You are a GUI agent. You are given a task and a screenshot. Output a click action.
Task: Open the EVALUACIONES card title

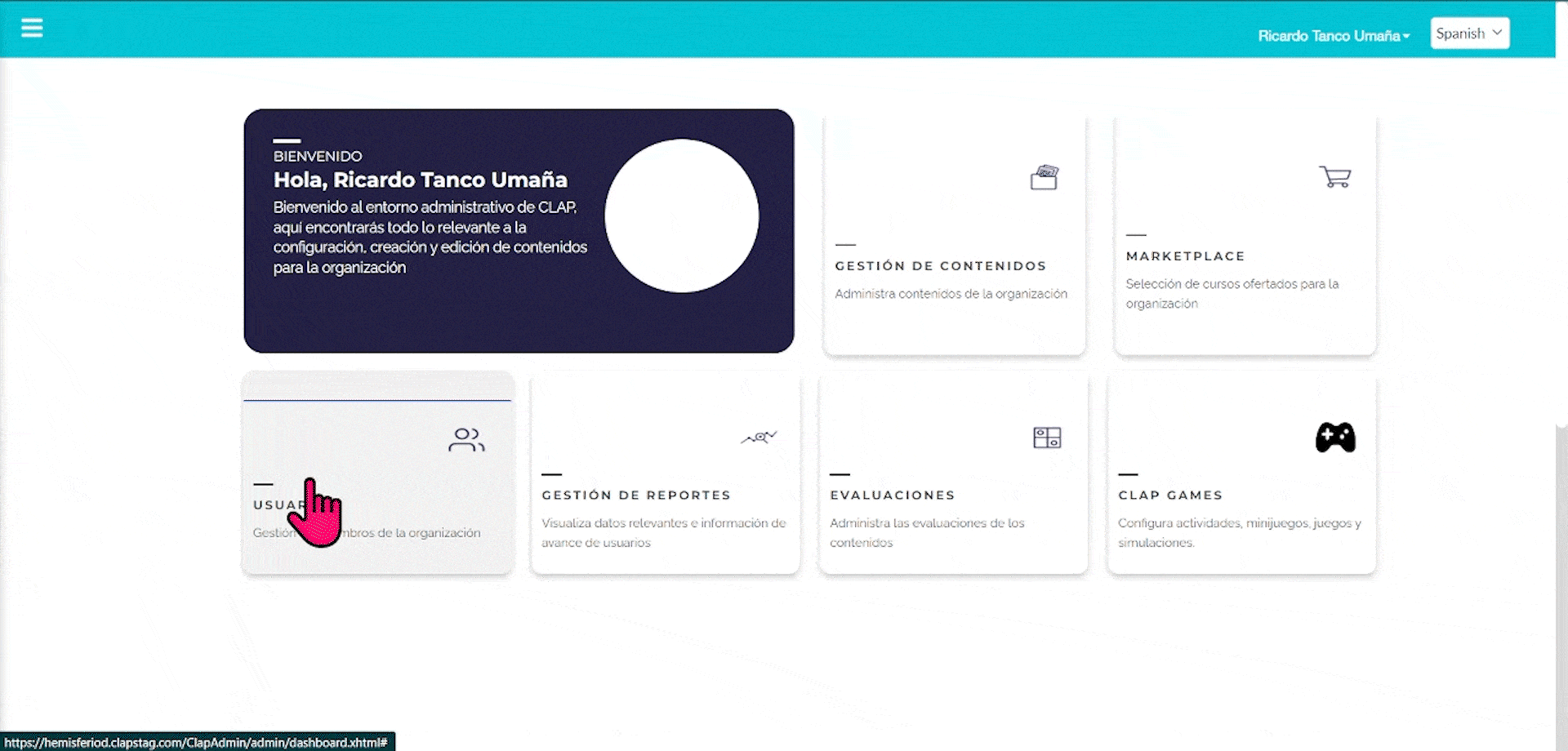tap(892, 495)
